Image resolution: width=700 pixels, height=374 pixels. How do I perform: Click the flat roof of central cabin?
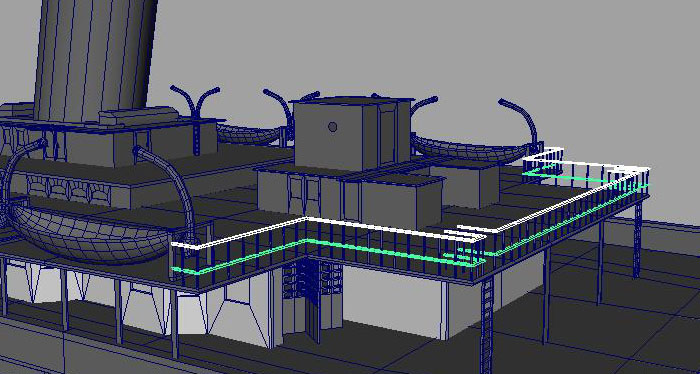pos(353,101)
